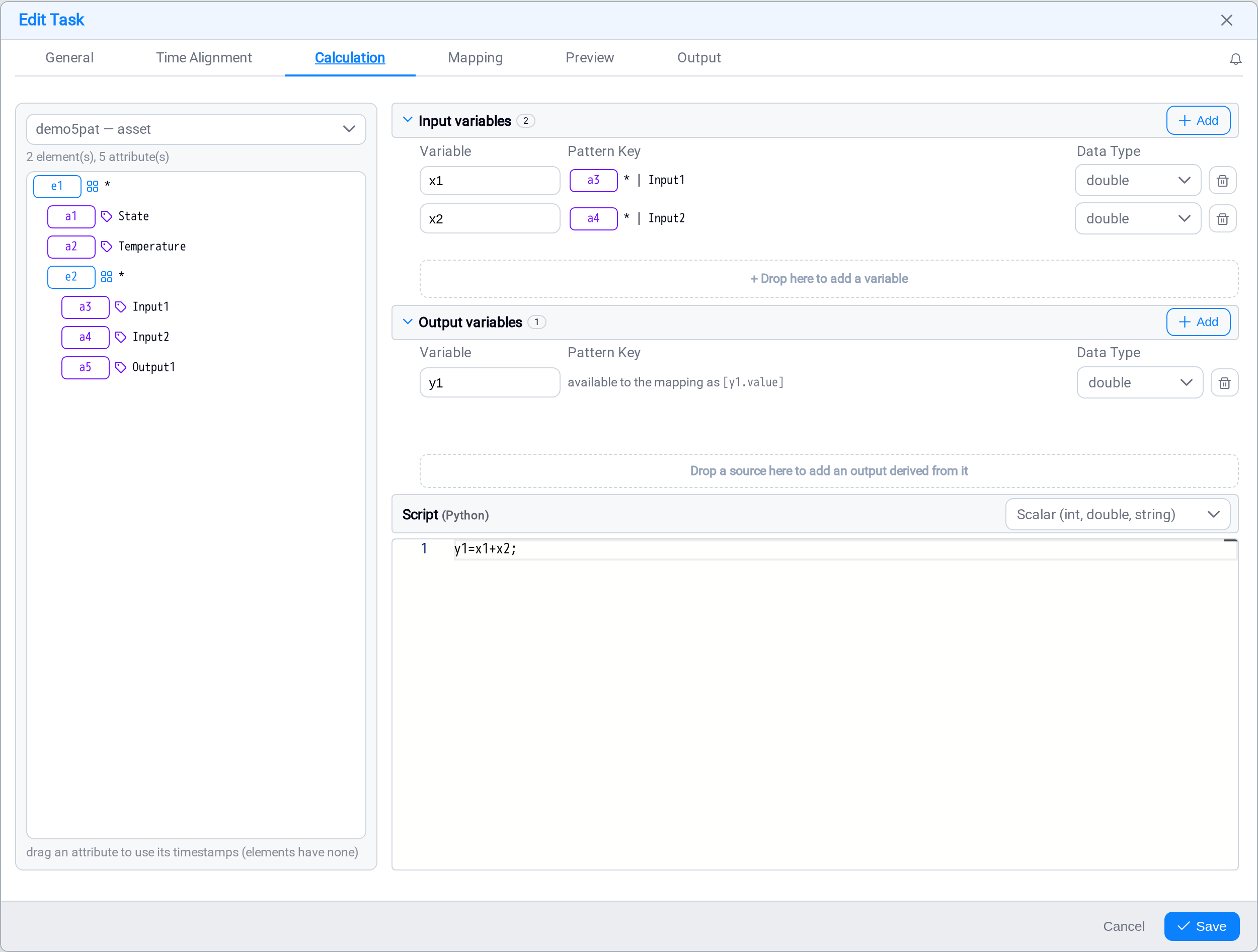Select the a4 badge in tree
1258x952 pixels.
tap(86, 337)
